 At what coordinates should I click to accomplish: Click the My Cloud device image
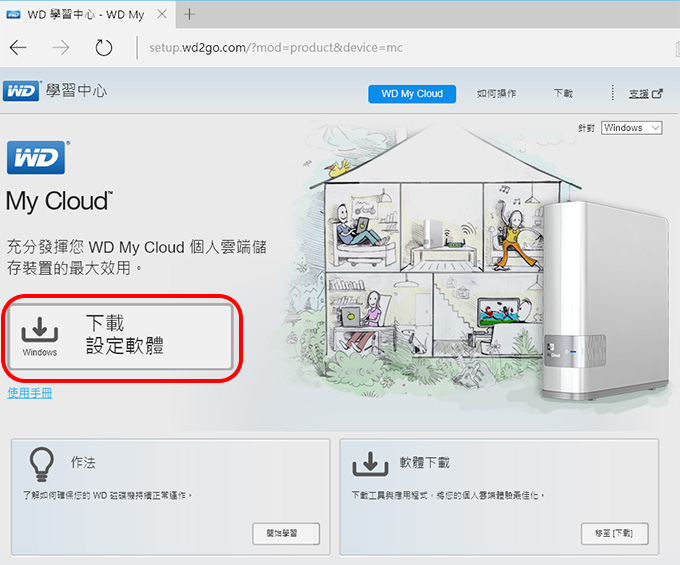pyautogui.click(x=605, y=299)
